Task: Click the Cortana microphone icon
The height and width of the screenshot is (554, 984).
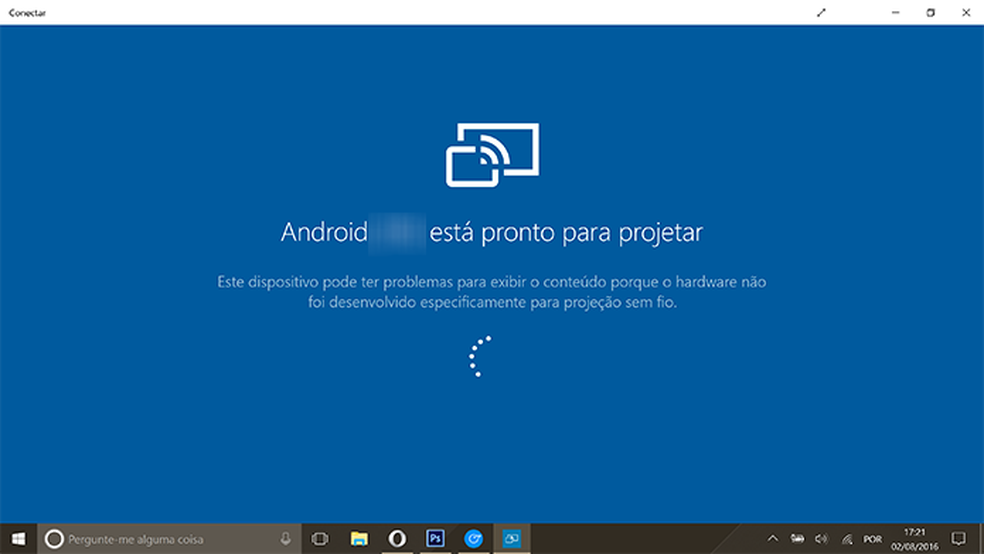Action: coord(286,539)
